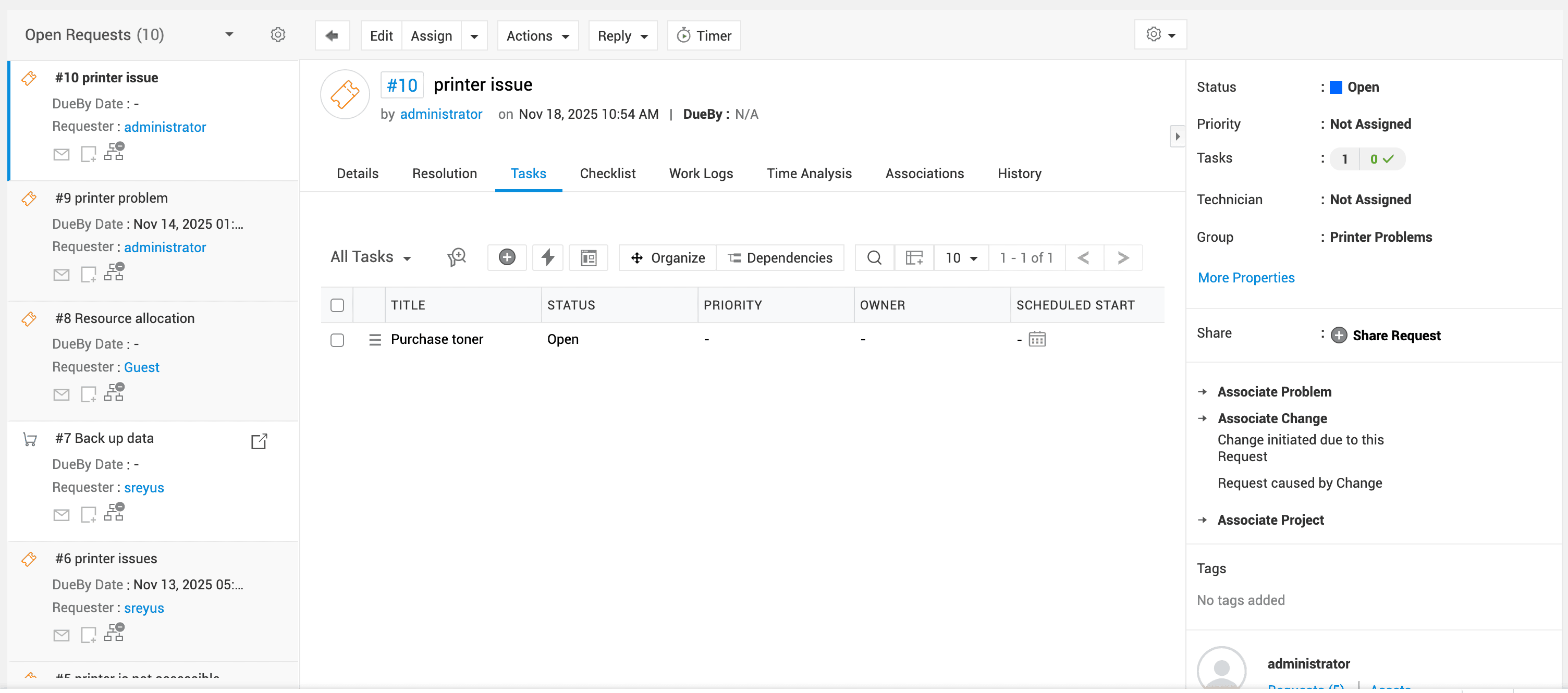Tick the checkbox for Purchase toner task
This screenshot has width=1568, height=693.
337,340
